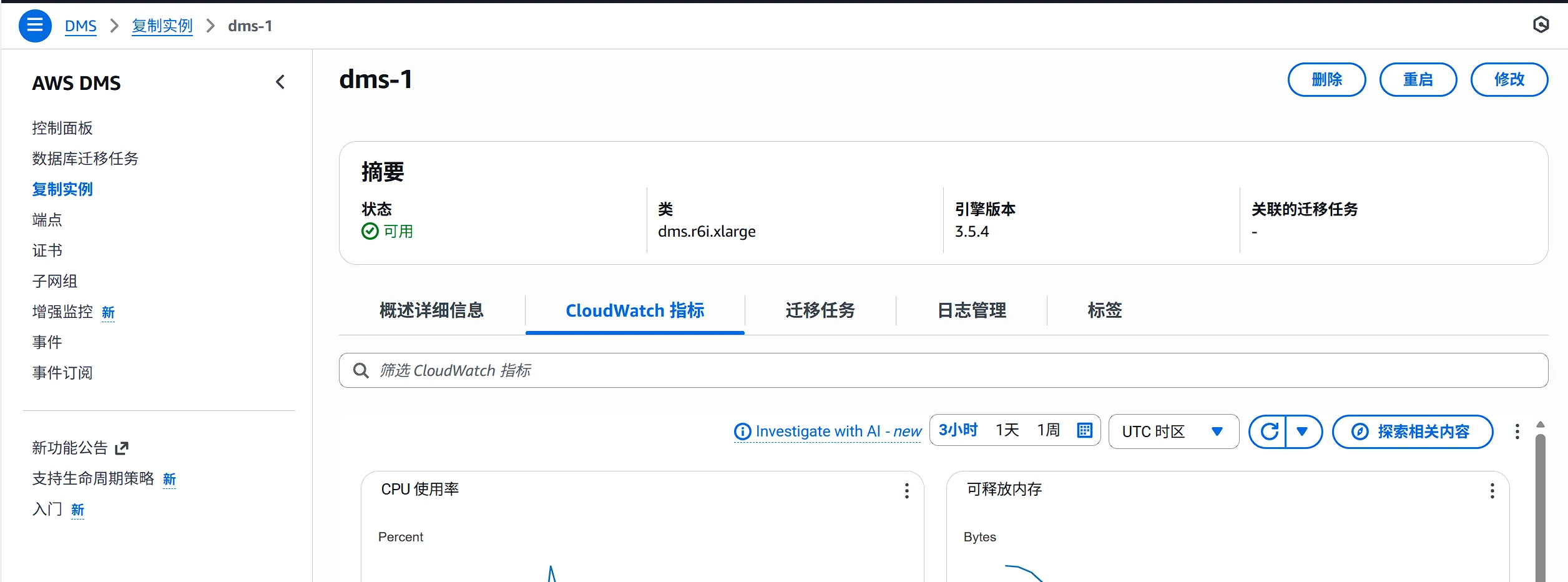Switch to the 日志管理 tab
1568x582 pixels.
click(x=971, y=310)
